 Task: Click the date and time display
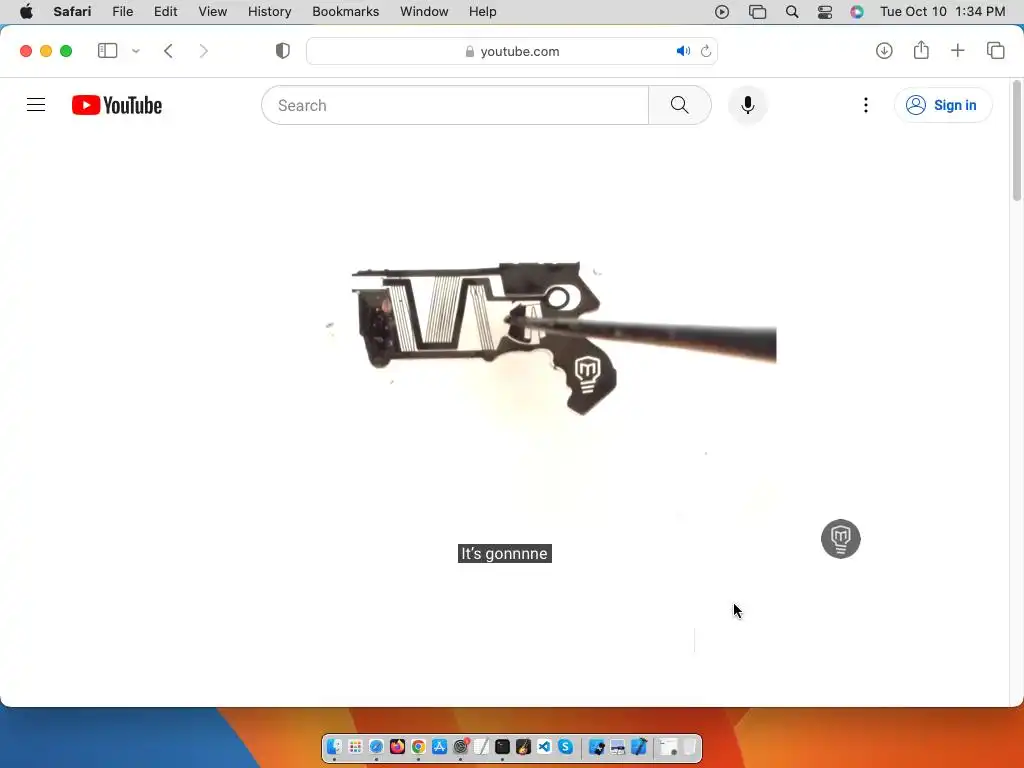coord(942,11)
